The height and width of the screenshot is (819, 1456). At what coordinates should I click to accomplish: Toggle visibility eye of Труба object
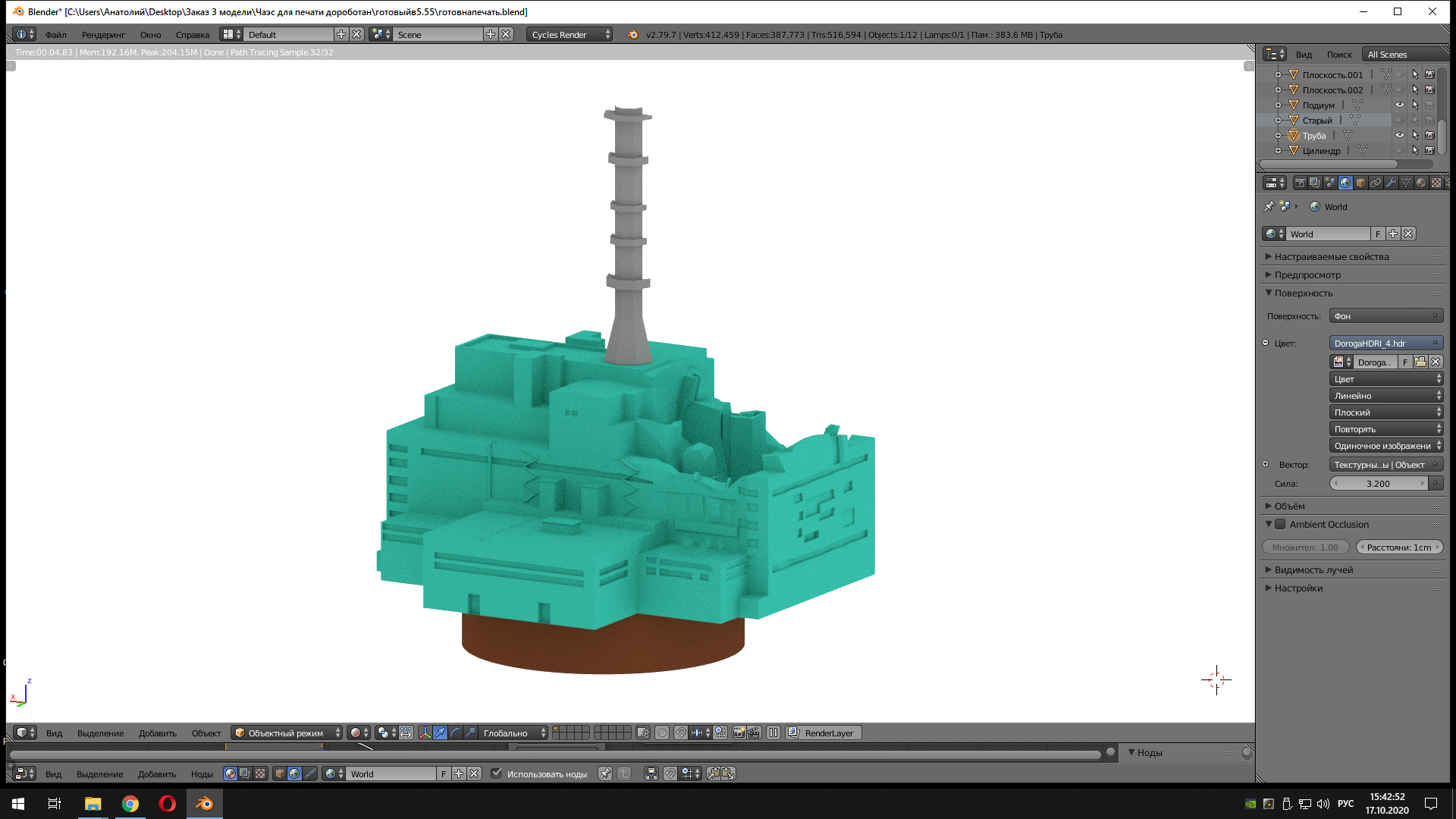click(1400, 136)
